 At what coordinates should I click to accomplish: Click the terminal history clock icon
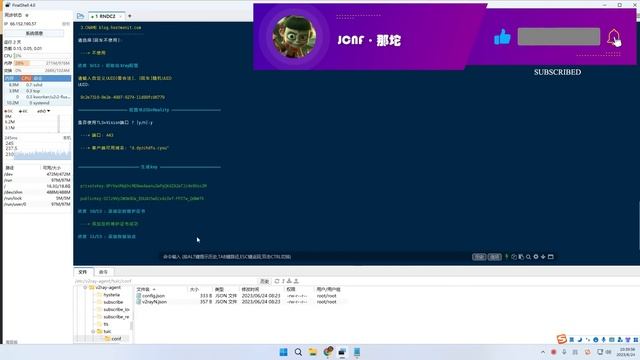click(514, 257)
